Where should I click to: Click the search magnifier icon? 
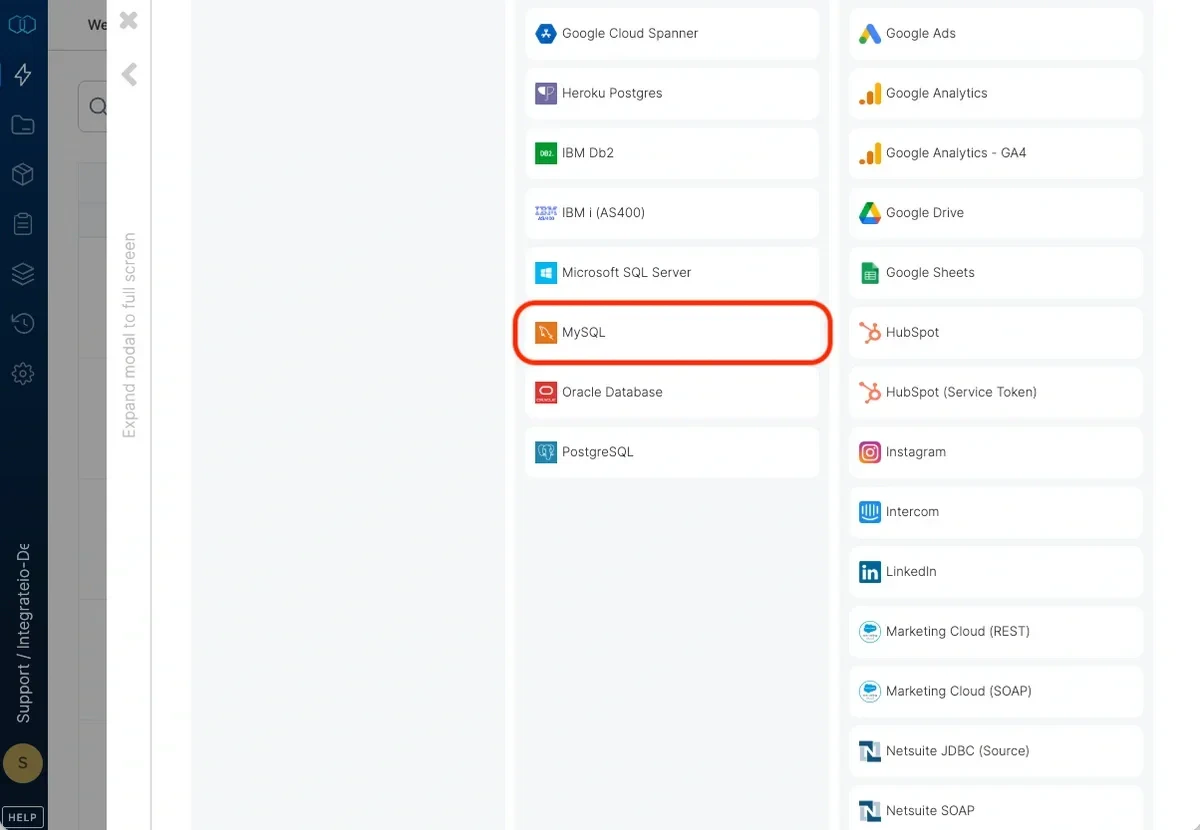point(97,106)
